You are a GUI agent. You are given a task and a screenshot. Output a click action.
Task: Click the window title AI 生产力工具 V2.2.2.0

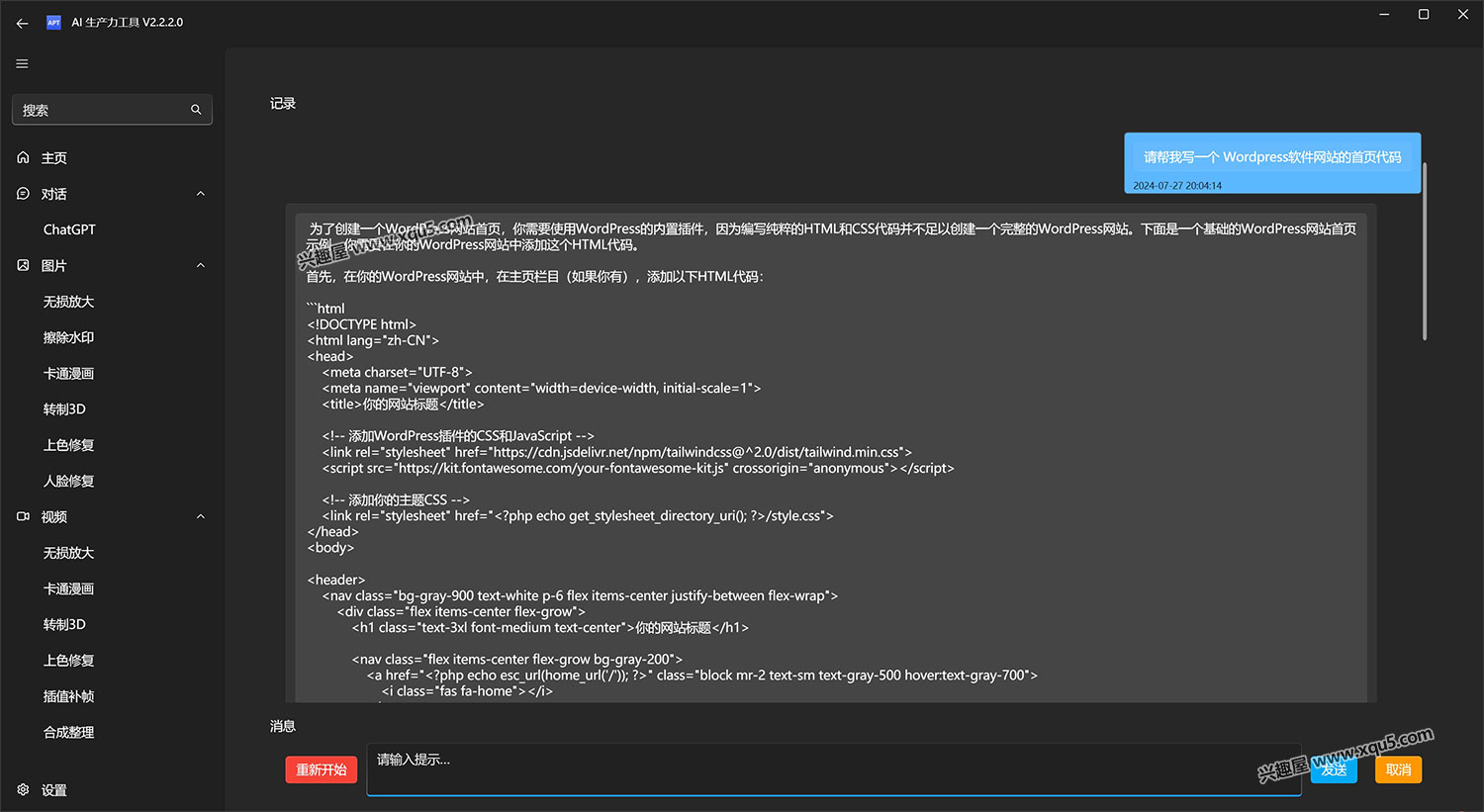coord(128,22)
